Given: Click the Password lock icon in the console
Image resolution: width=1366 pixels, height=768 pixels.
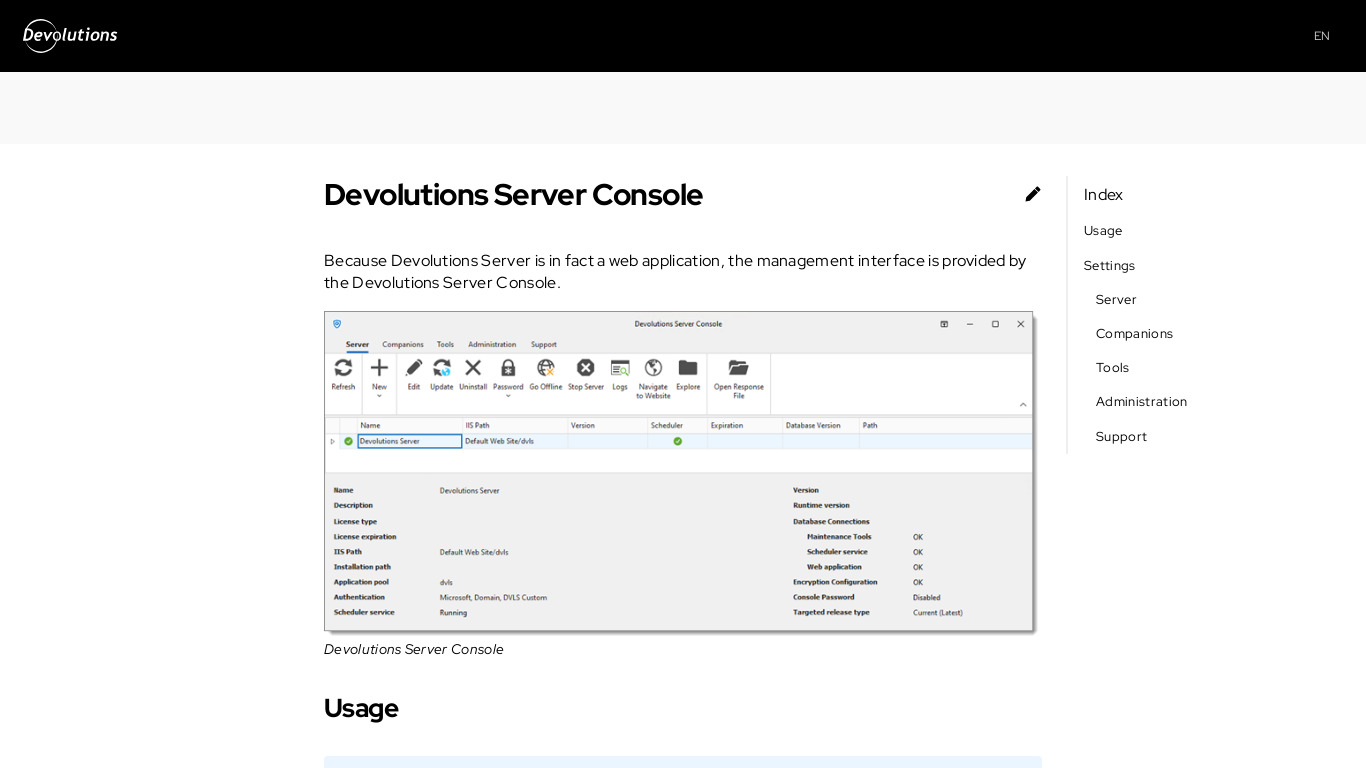Looking at the screenshot, I should pos(508,368).
